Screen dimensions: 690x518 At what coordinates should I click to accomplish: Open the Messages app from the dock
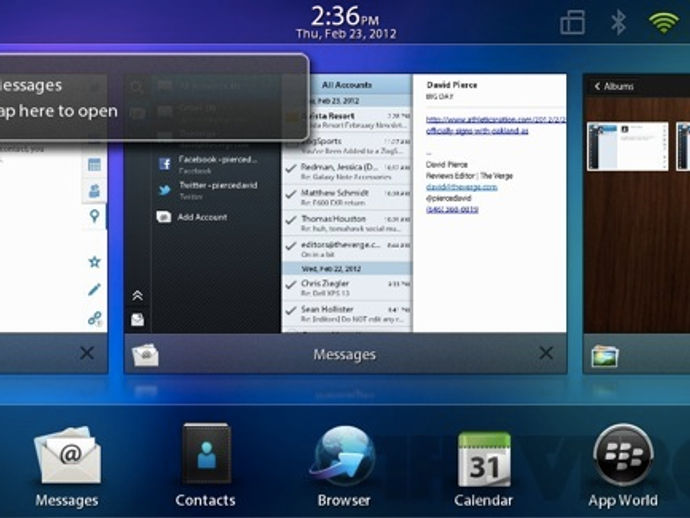(68, 456)
